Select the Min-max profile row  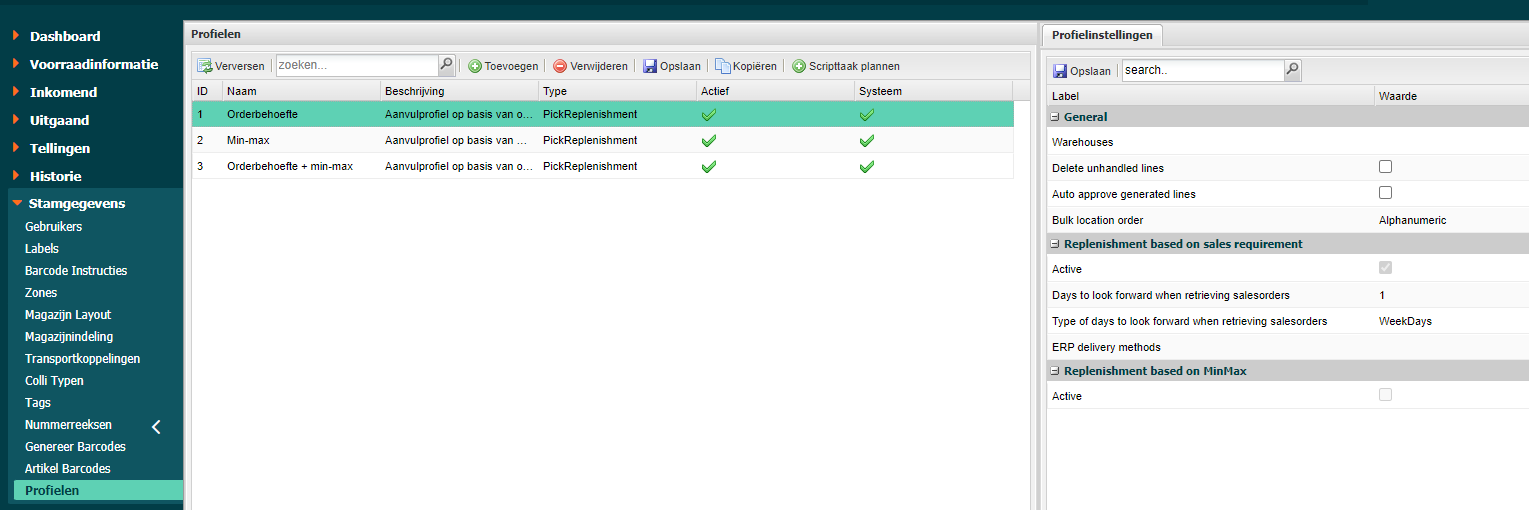(248, 141)
